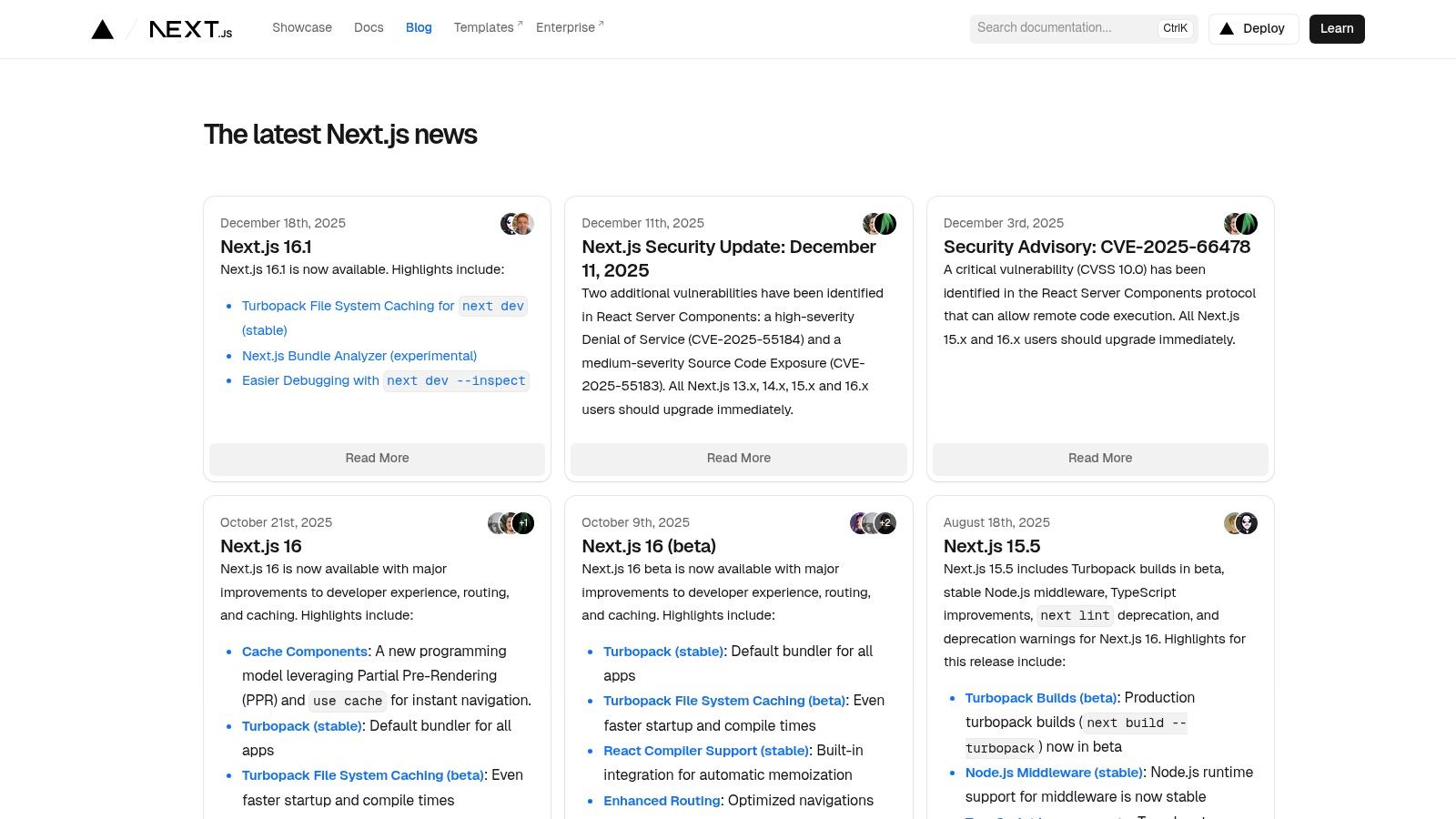The height and width of the screenshot is (819, 1456).
Task: Click Read More on the CVE-2025-66478 advisory
Action: pyautogui.click(x=1099, y=458)
